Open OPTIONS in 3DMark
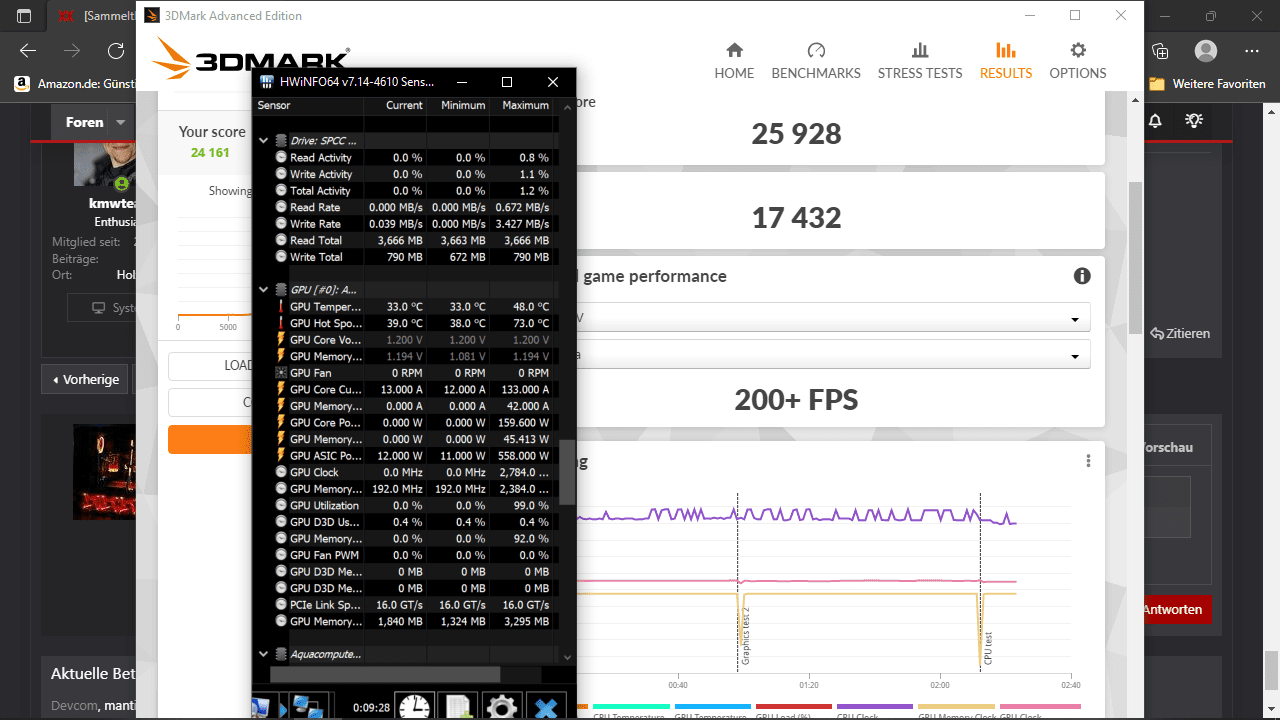The height and width of the screenshot is (720, 1280). (1078, 61)
